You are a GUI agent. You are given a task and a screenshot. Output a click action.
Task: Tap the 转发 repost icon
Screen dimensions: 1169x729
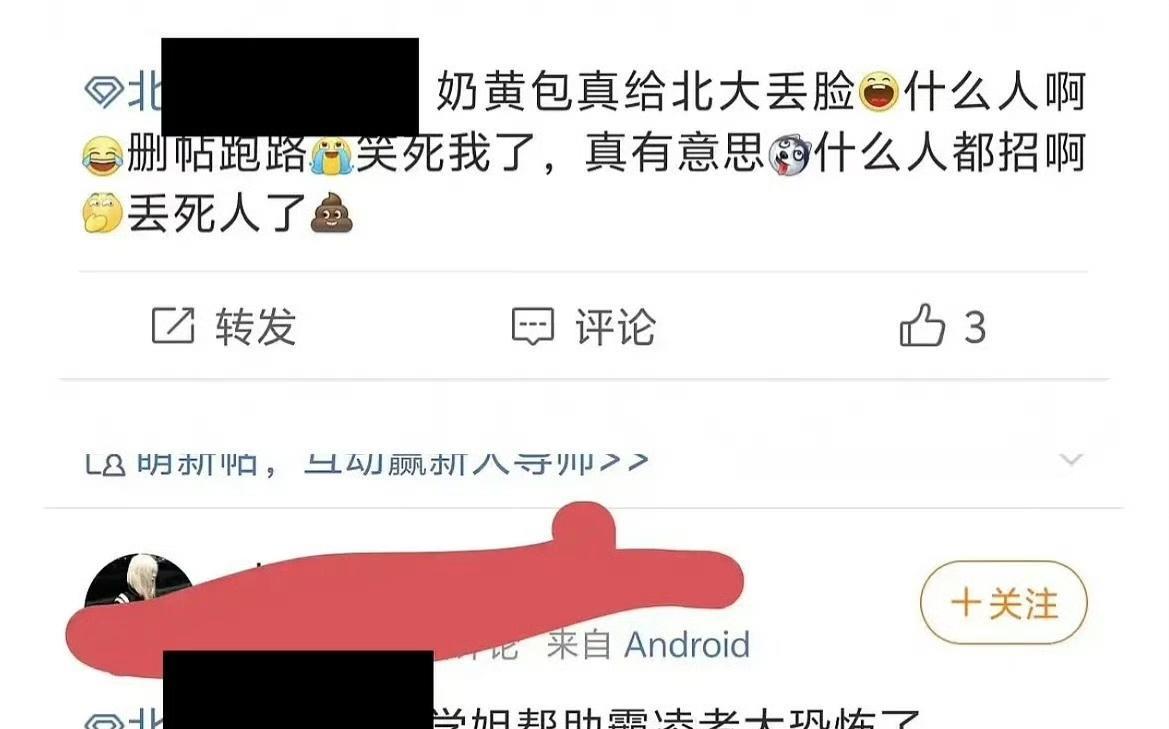(x=173, y=326)
